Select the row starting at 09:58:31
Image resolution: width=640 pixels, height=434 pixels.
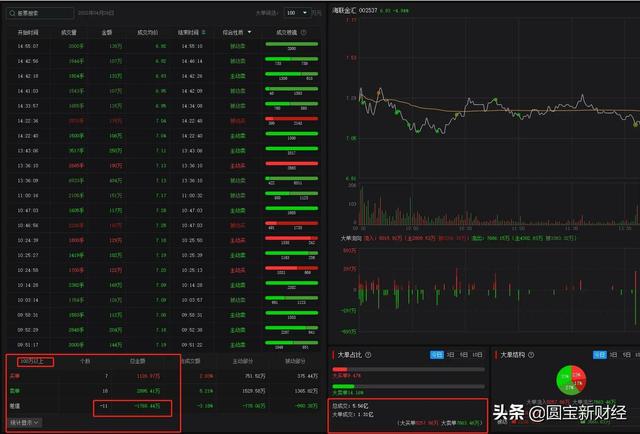(163, 315)
